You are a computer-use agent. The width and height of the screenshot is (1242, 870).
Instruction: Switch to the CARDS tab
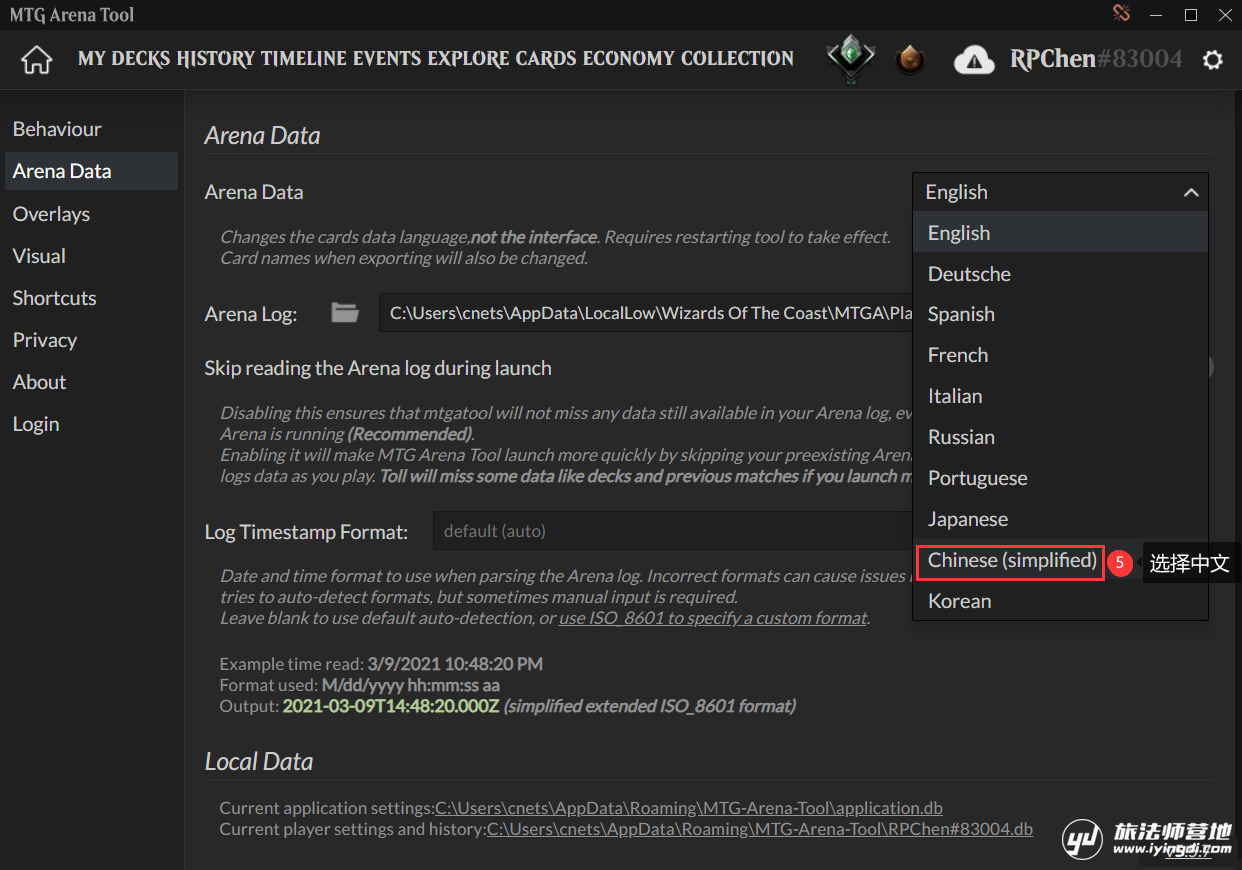pos(546,58)
